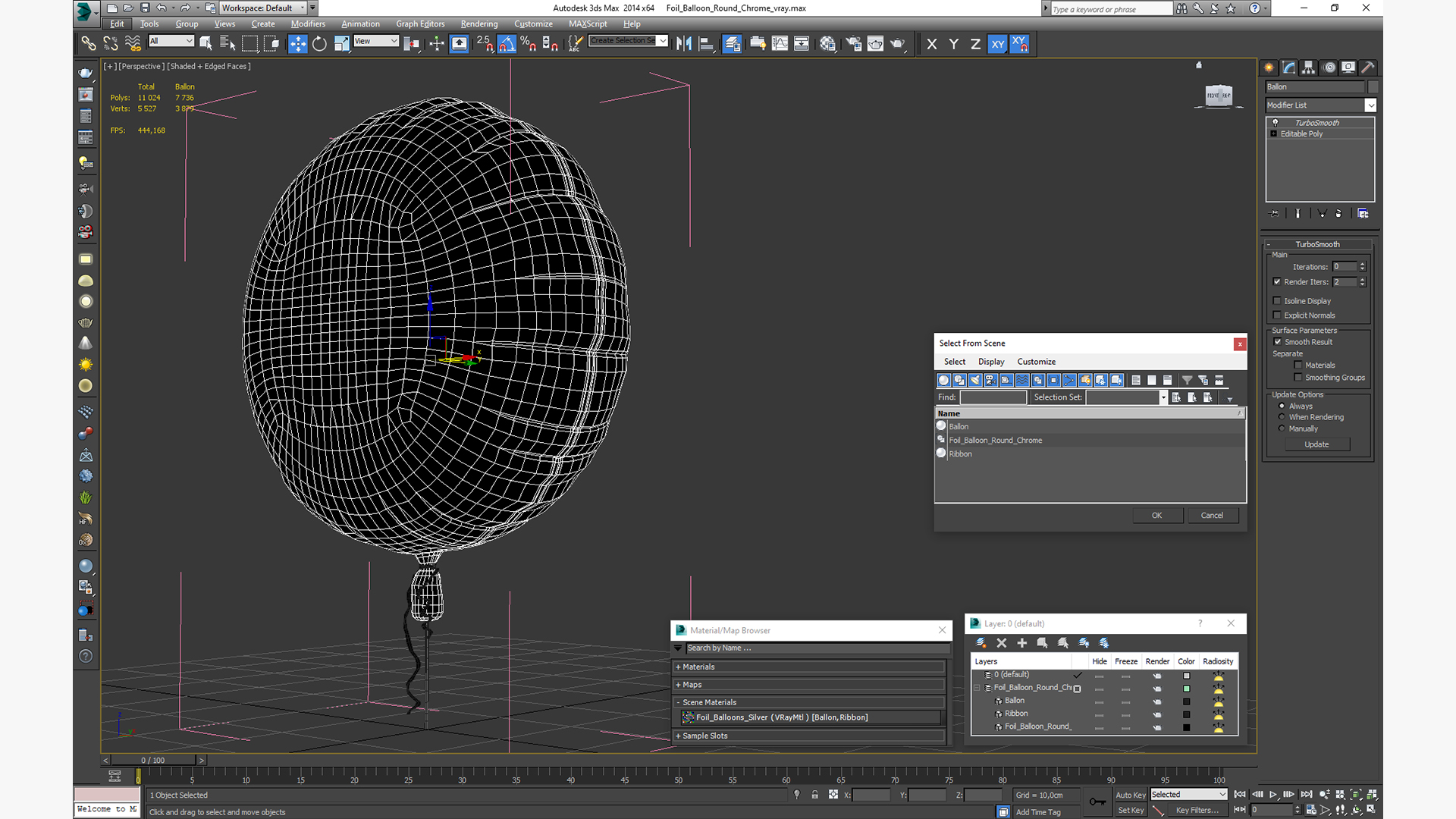The height and width of the screenshot is (819, 1456).
Task: Open the Rendering menu
Action: [479, 24]
